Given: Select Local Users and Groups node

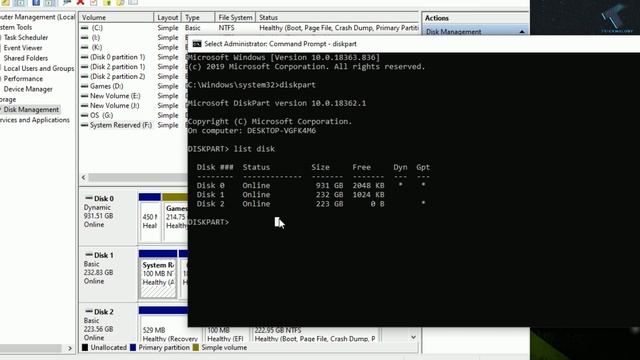Looking at the screenshot, I should (x=39, y=68).
